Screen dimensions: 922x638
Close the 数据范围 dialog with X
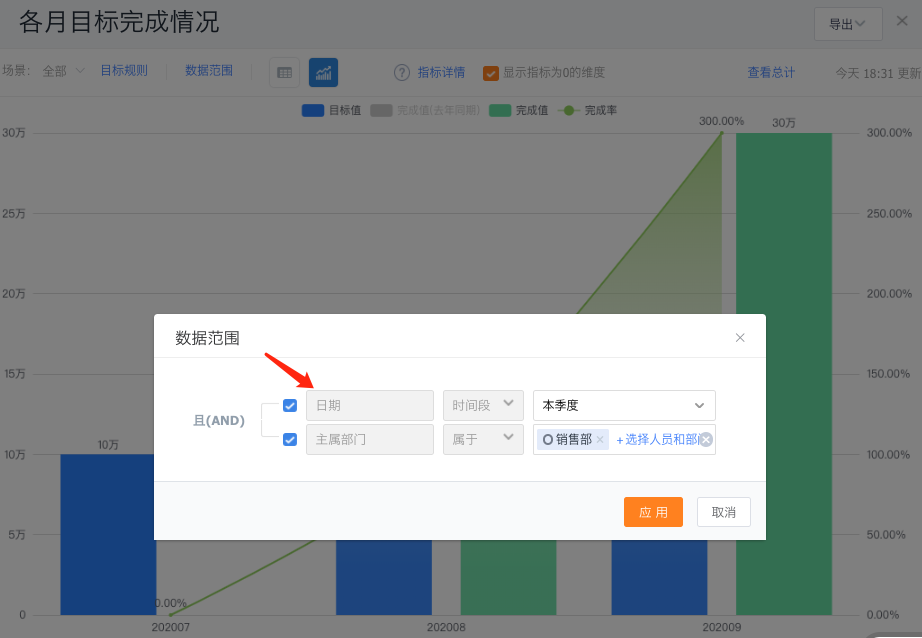(x=740, y=338)
